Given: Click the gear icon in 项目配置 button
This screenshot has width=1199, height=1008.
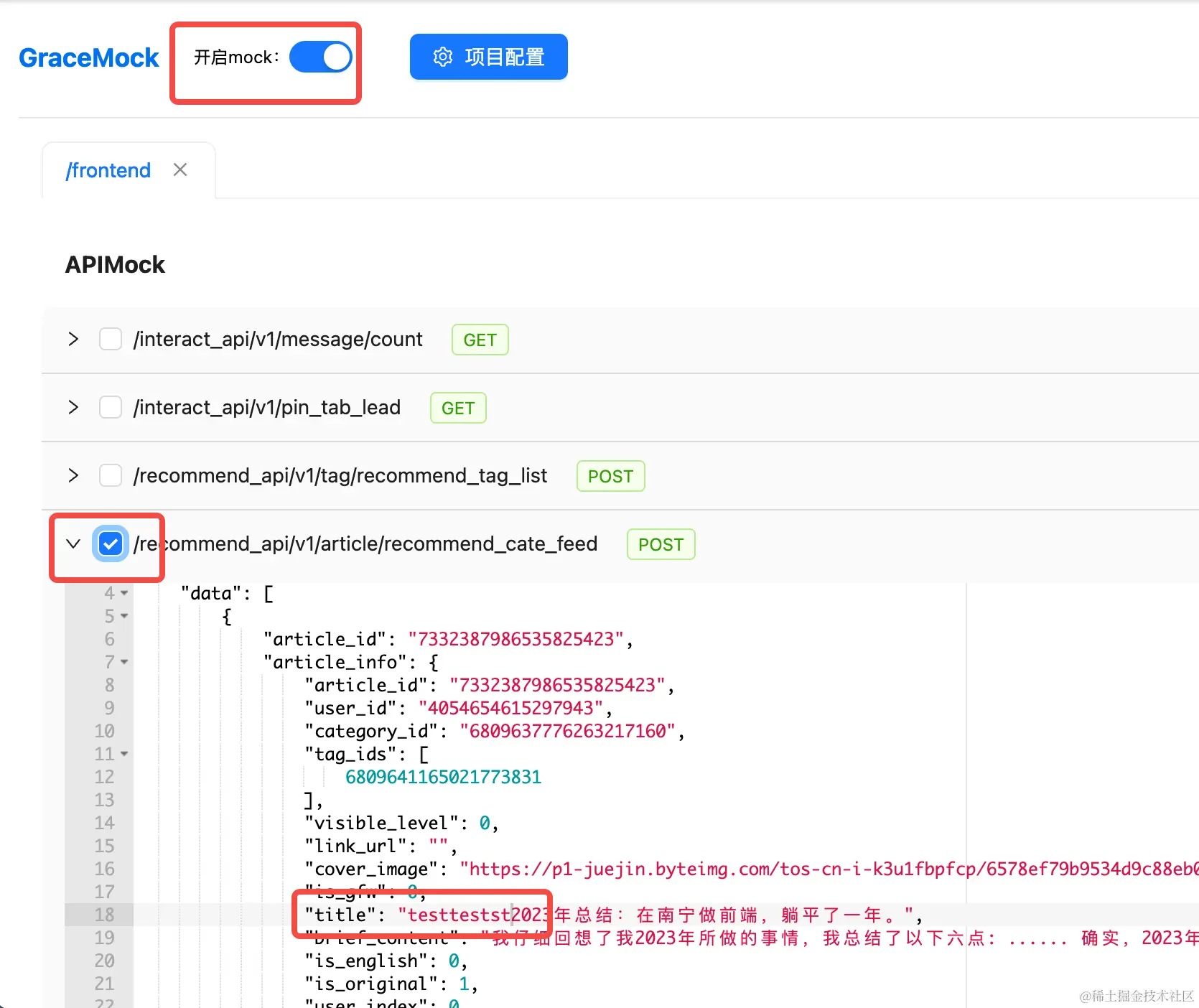Looking at the screenshot, I should coord(443,57).
